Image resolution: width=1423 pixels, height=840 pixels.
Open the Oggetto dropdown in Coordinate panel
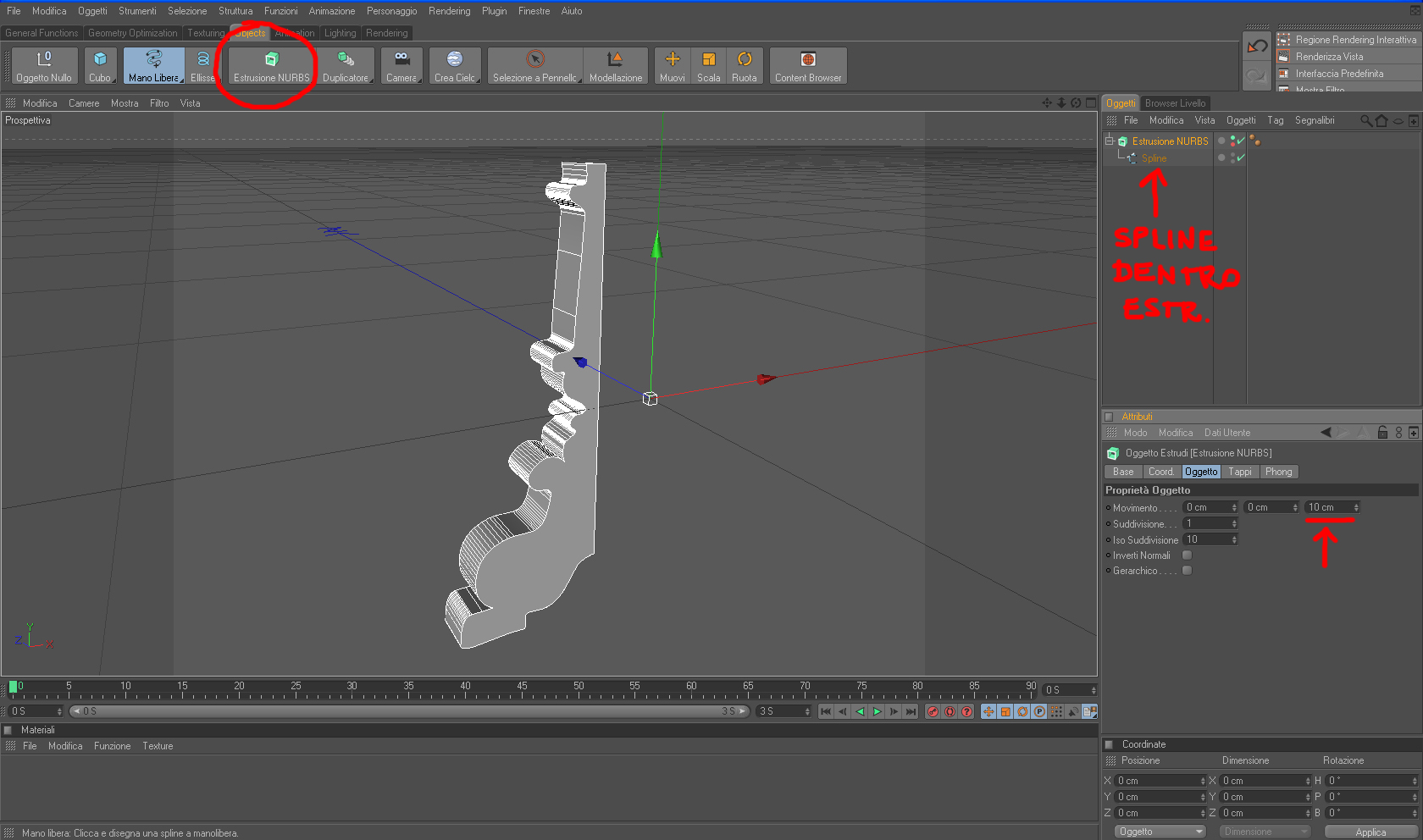1160,832
